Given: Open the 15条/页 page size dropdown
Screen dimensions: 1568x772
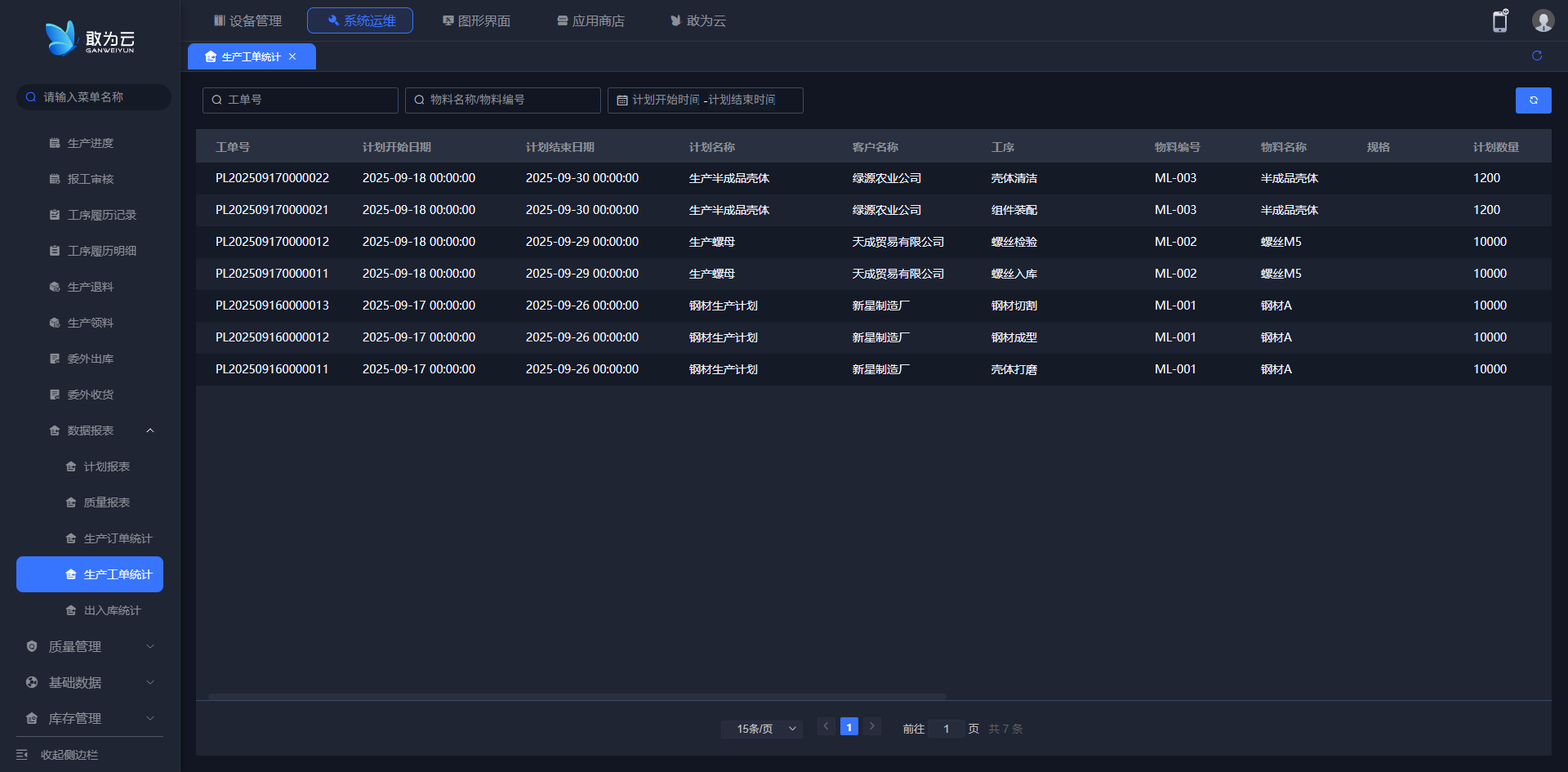Looking at the screenshot, I should [x=761, y=729].
